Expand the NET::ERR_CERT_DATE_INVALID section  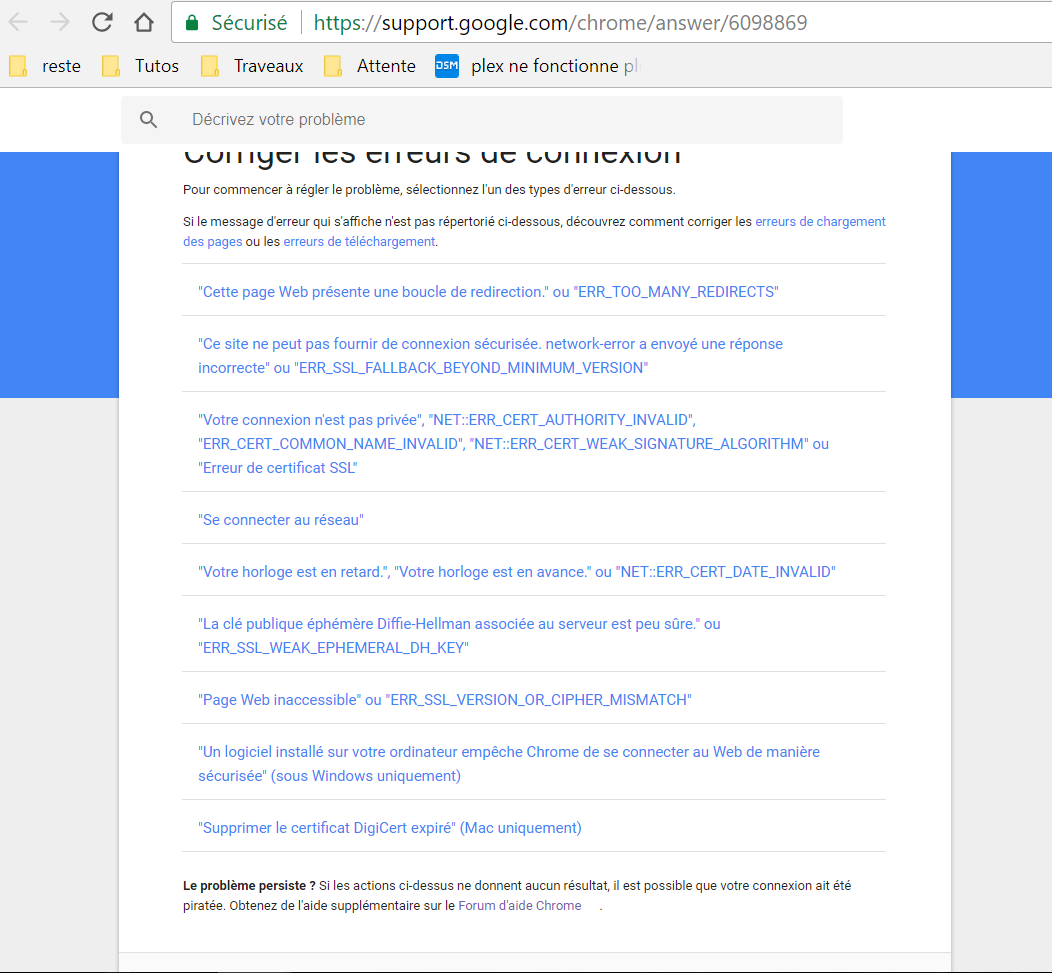coord(534,572)
